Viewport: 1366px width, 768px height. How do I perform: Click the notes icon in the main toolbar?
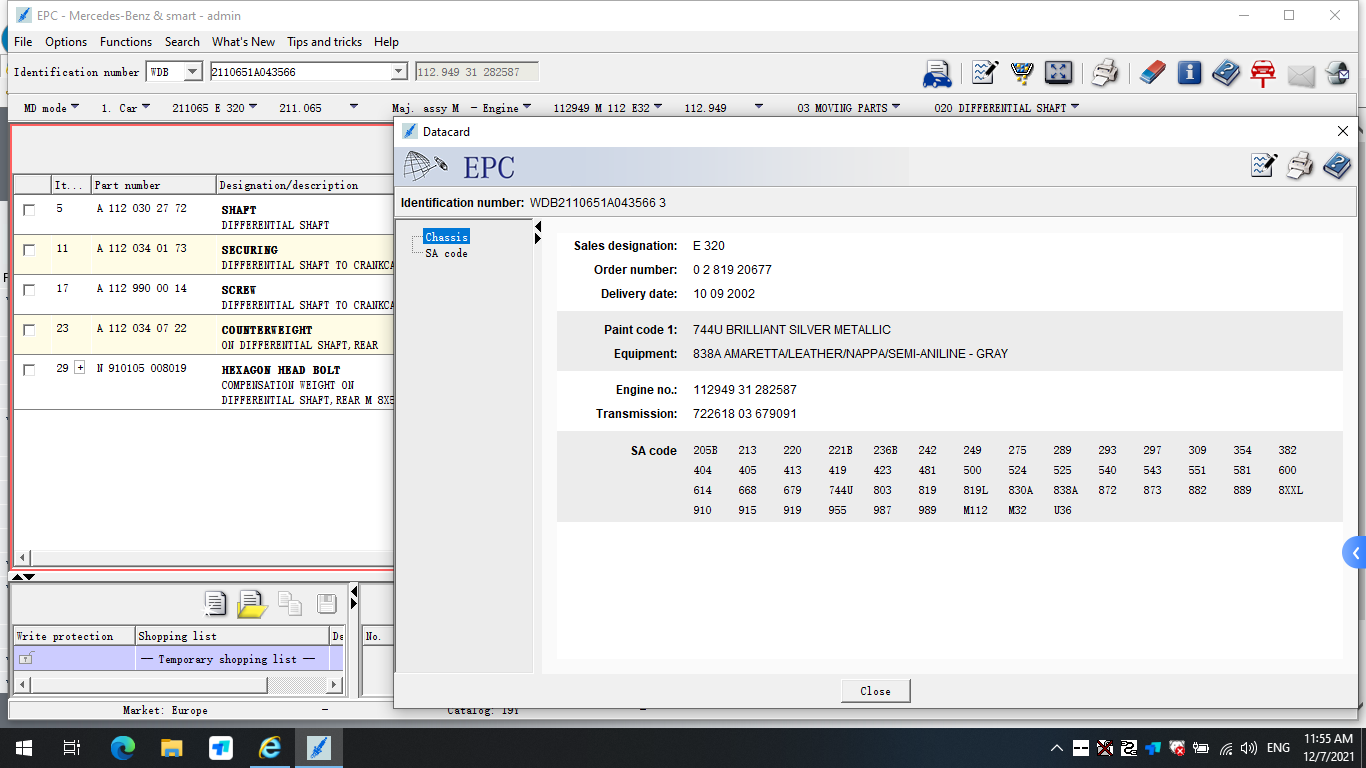pos(985,73)
